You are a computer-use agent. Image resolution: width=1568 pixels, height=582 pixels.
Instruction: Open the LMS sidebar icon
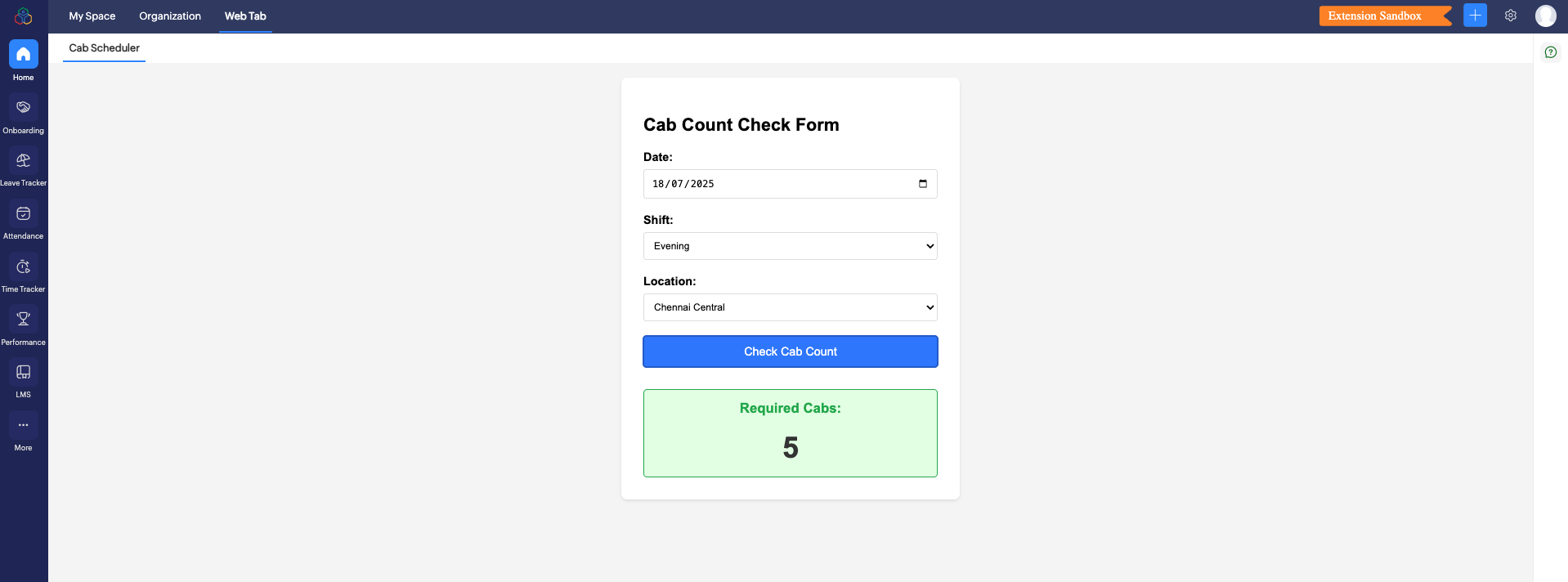click(x=23, y=373)
